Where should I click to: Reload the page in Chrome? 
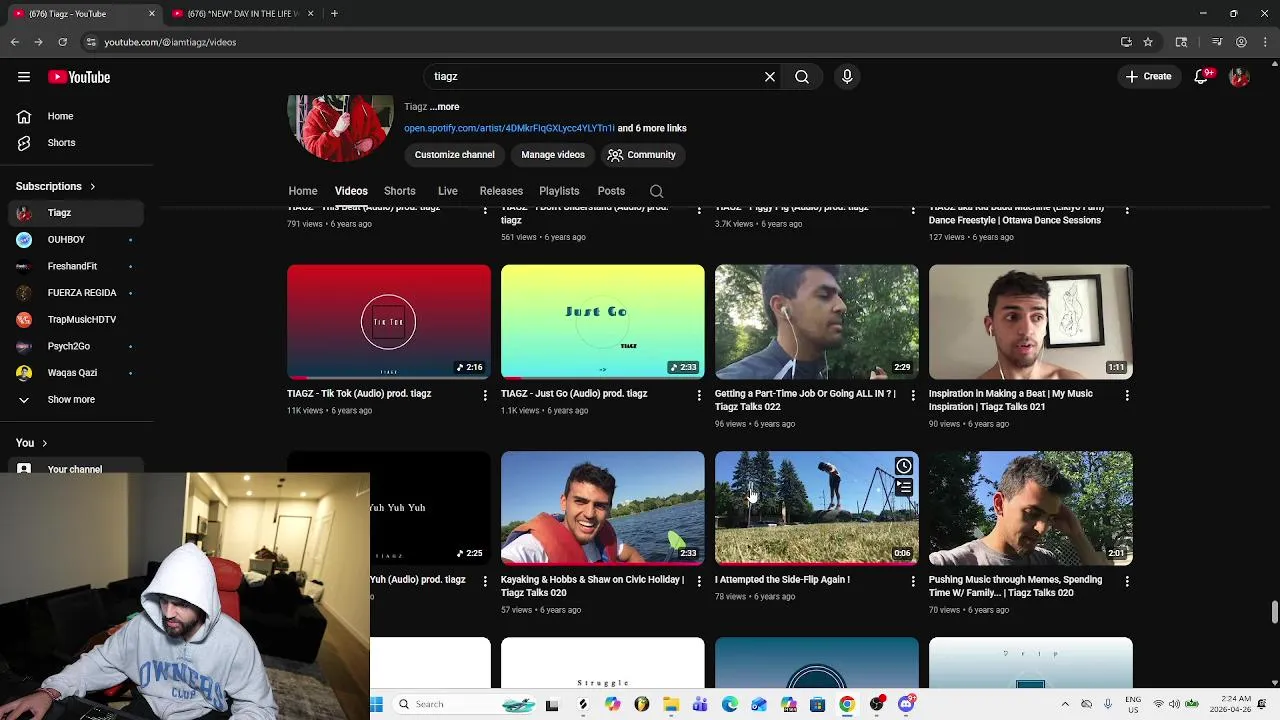(62, 42)
